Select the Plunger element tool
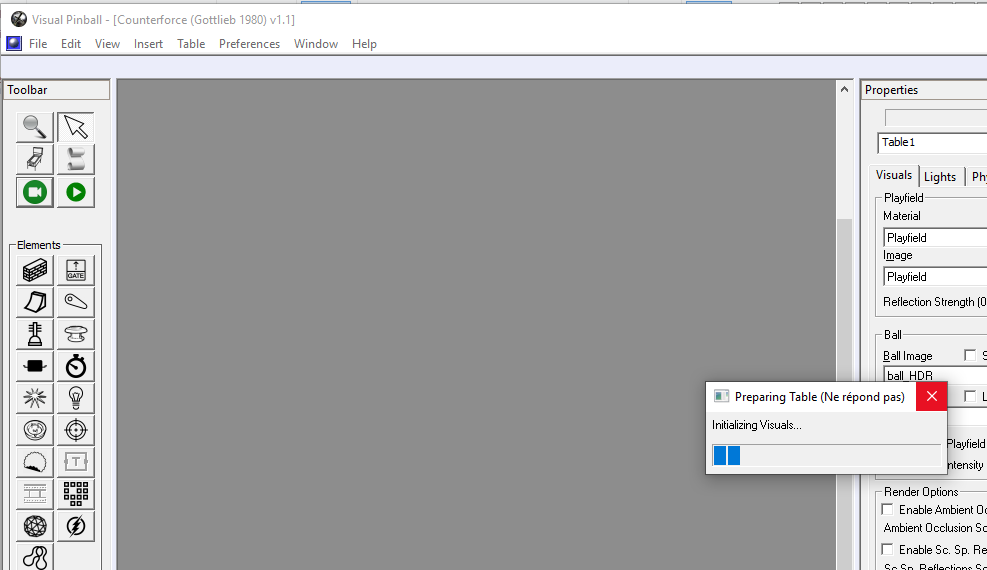 click(x=36, y=334)
